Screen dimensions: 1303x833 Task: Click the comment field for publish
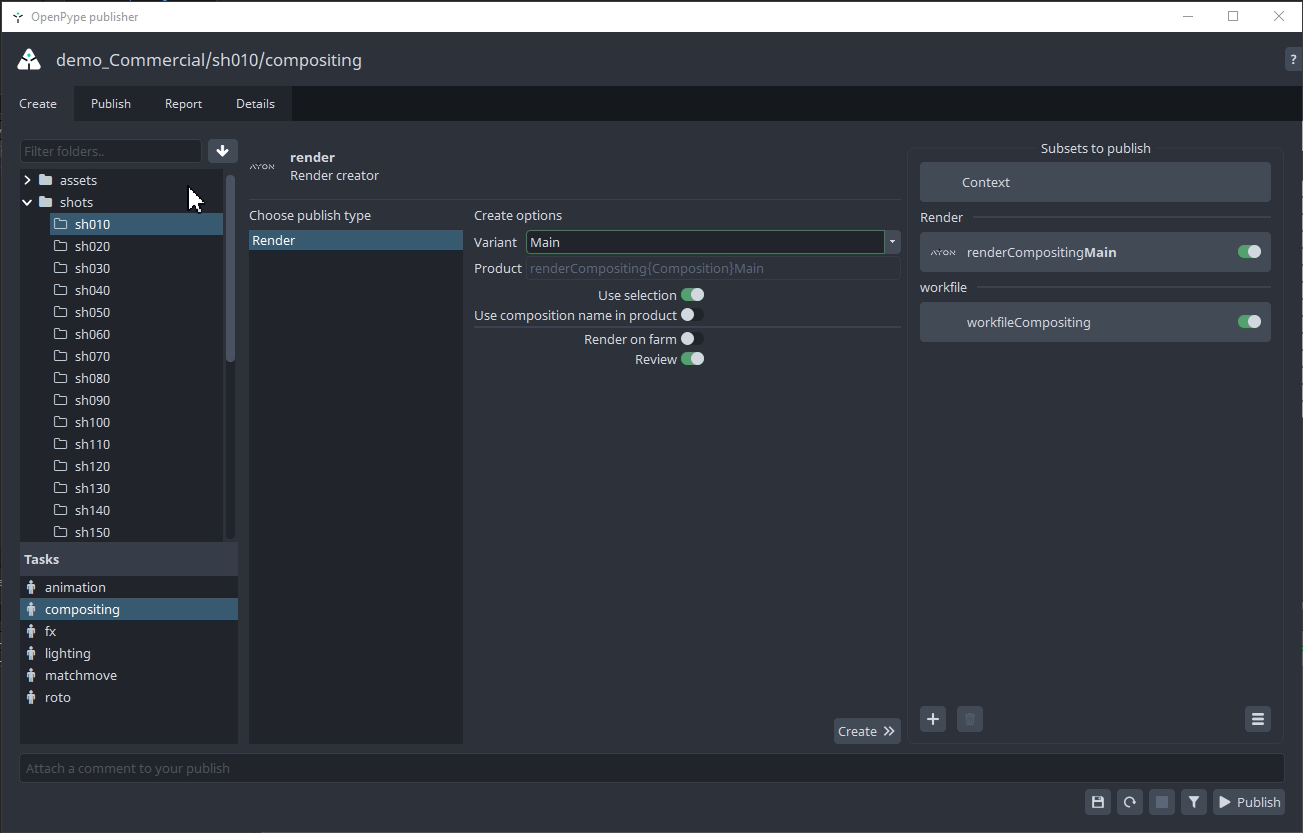pos(651,768)
